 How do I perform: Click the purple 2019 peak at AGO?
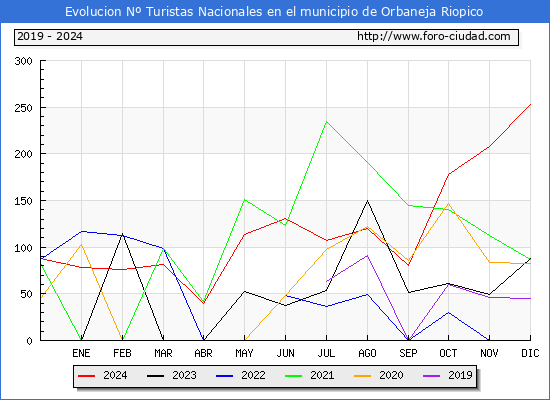[367, 255]
